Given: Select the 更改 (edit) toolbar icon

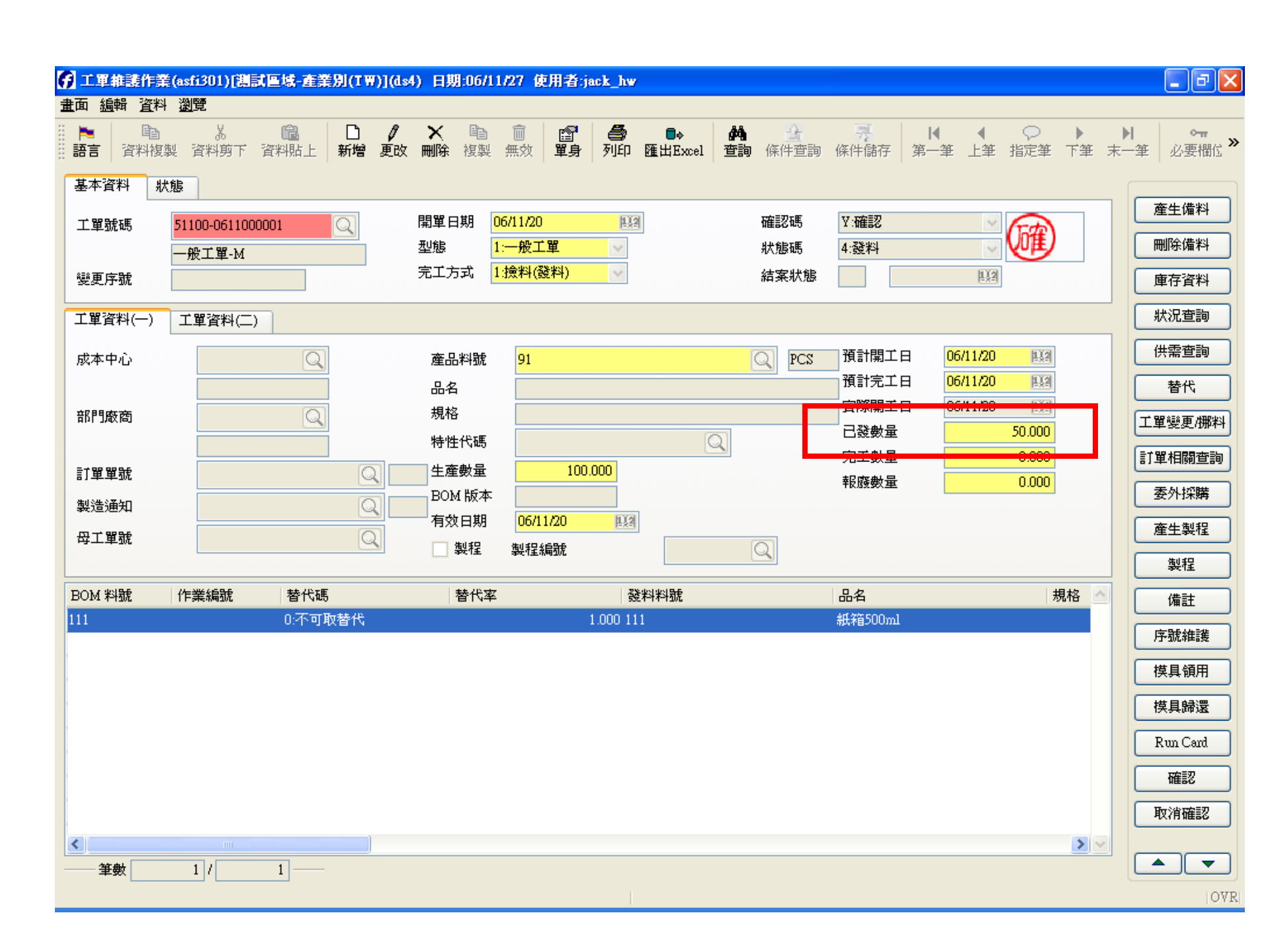Looking at the screenshot, I should point(393,141).
